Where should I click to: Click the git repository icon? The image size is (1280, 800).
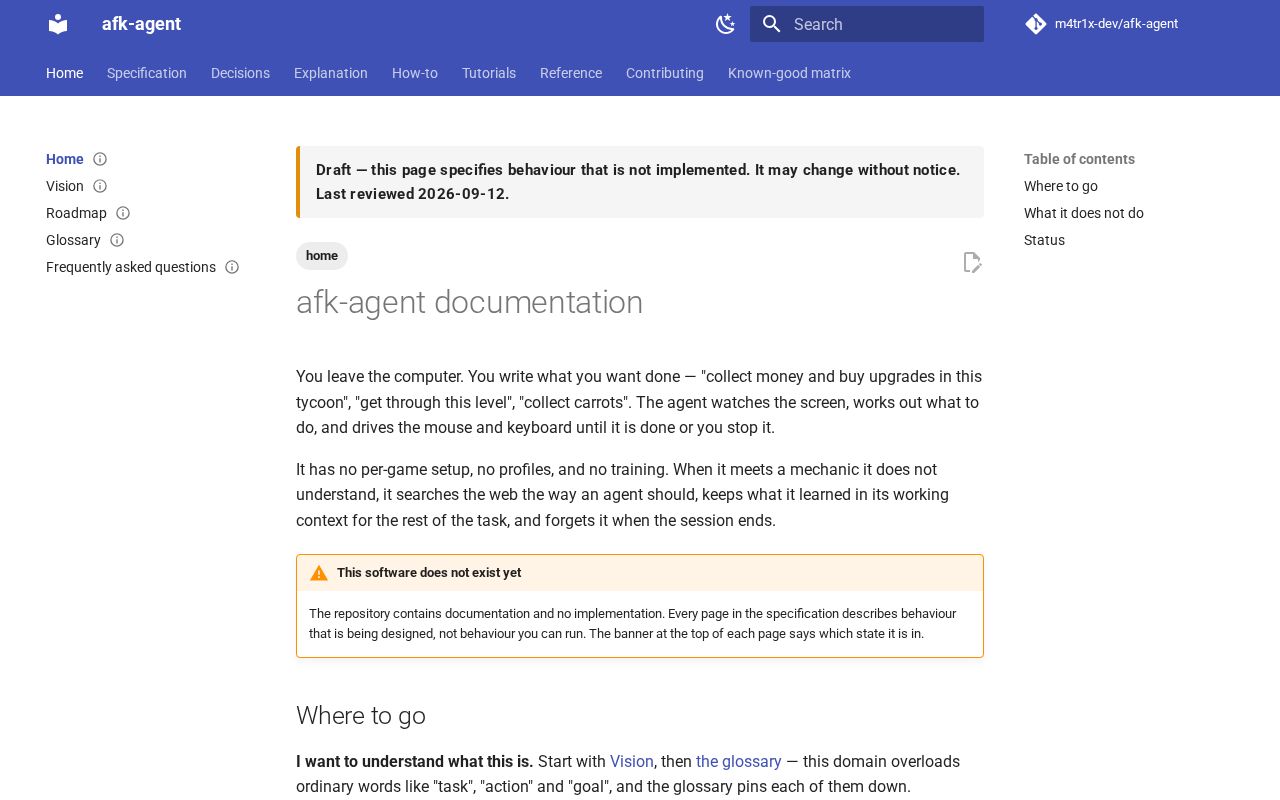coord(1036,24)
